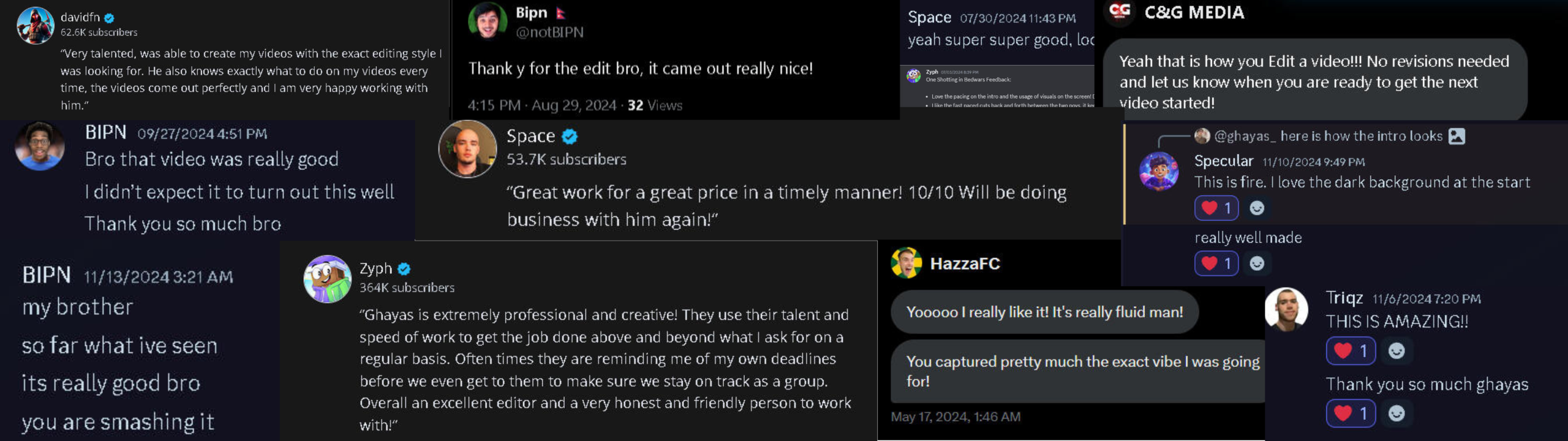Image resolution: width=1568 pixels, height=441 pixels.
Task: Open the image attachment icon in the reply preview
Action: point(1457,136)
